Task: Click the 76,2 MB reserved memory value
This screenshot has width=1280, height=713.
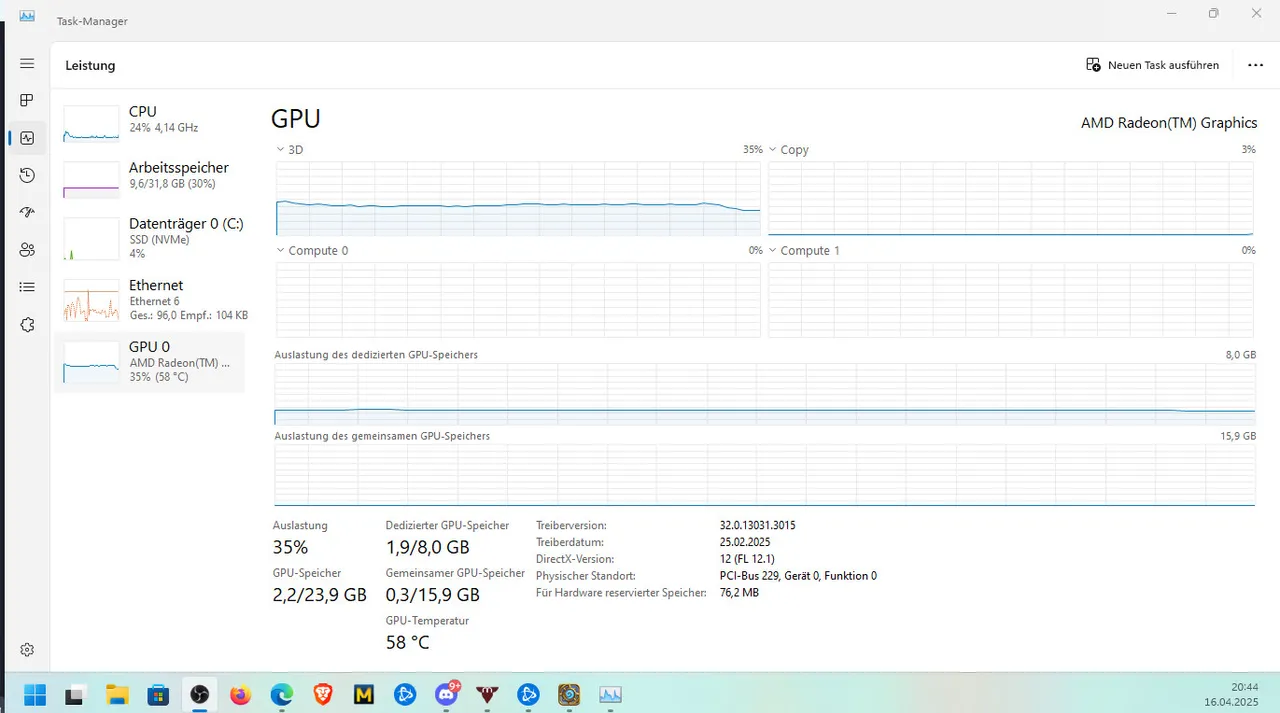Action: (x=739, y=593)
